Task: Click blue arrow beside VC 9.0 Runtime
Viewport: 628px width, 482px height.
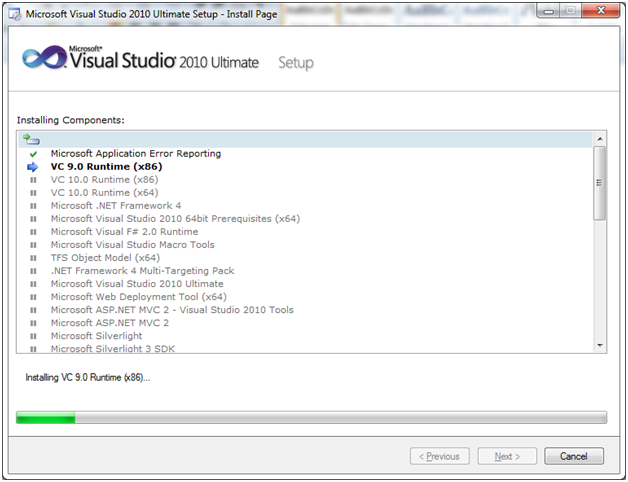Action: [x=33, y=167]
